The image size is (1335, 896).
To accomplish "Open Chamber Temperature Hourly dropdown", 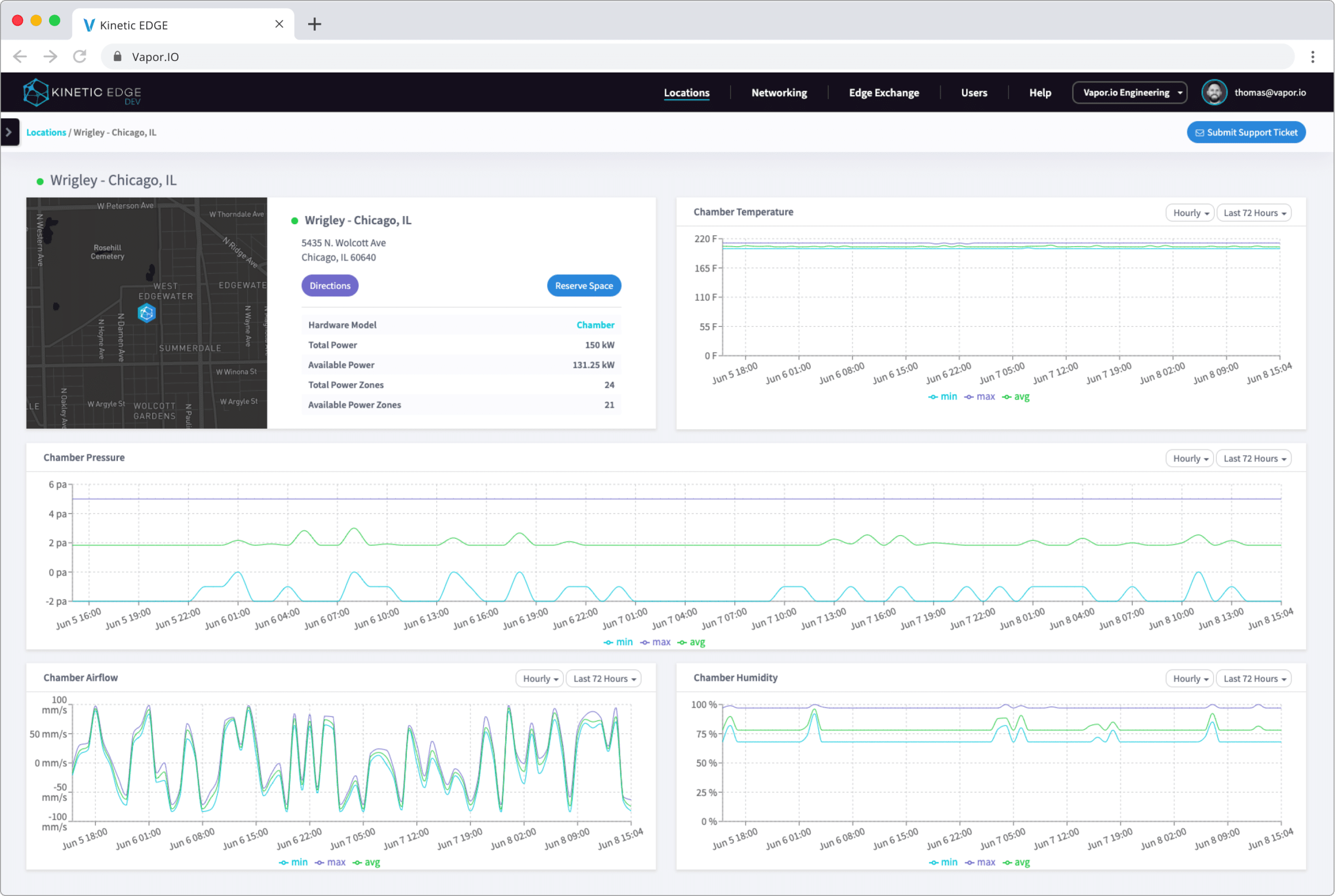I will point(1190,213).
